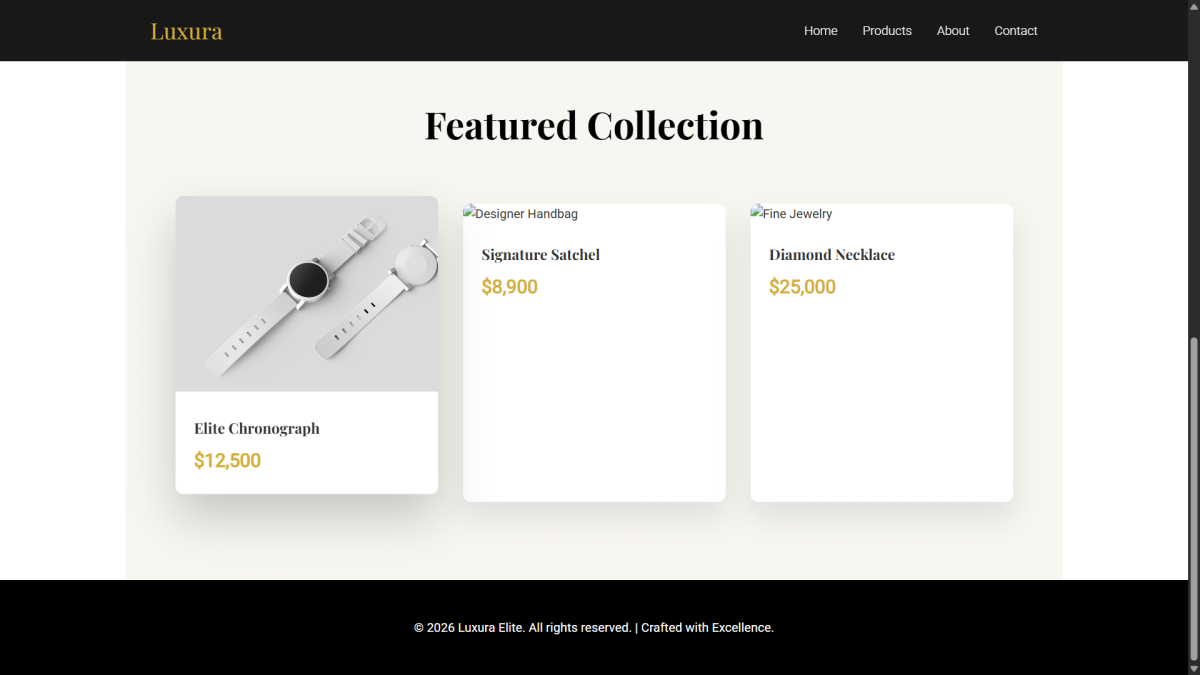Click the broken Fine Jewelry image icon

tap(757, 213)
